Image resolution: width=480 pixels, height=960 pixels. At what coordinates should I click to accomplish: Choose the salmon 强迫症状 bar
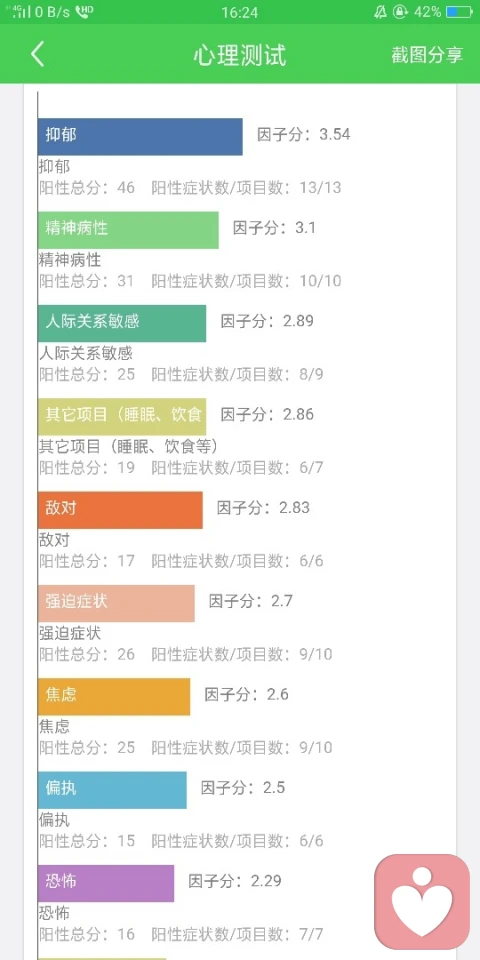click(116, 603)
